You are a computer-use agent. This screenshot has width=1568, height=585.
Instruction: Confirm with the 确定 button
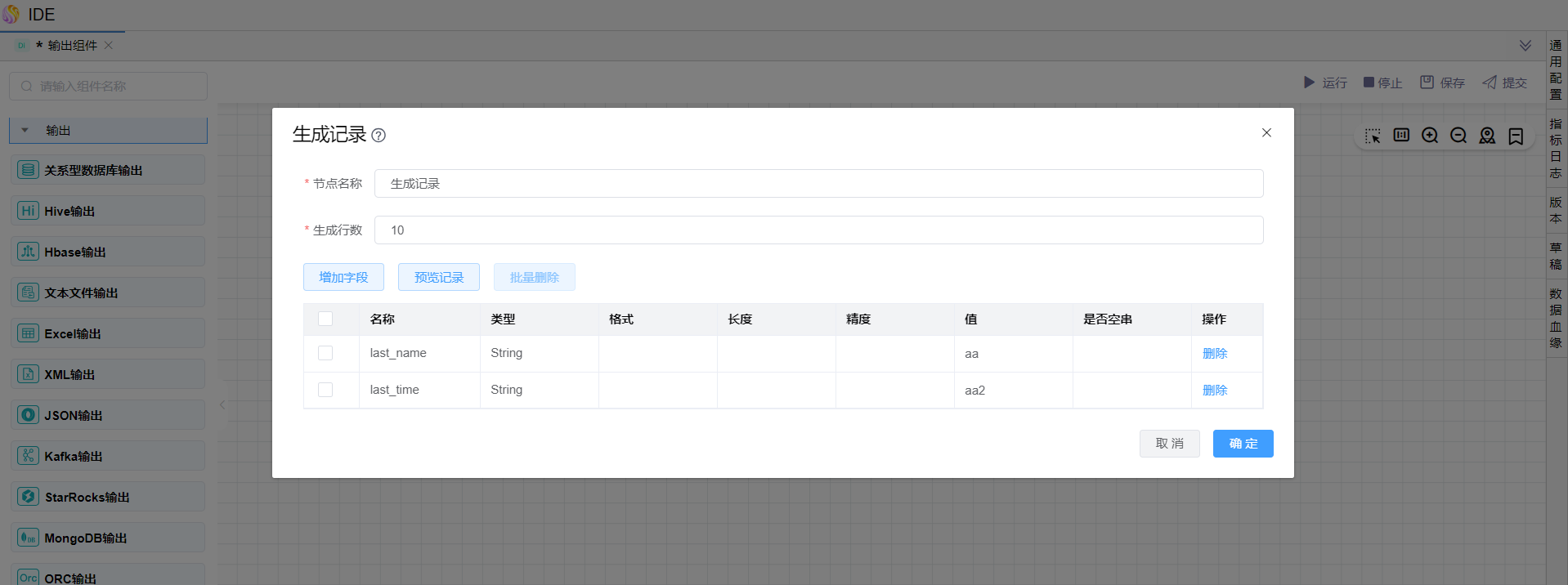[x=1243, y=444]
